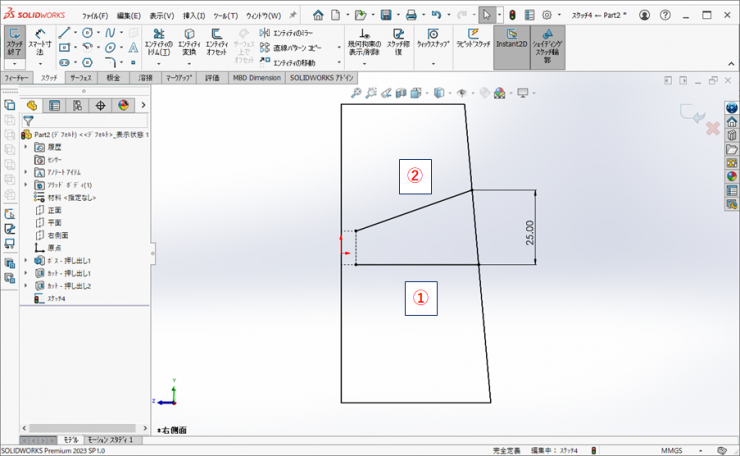Switch to the サーフェス tab

point(80,77)
